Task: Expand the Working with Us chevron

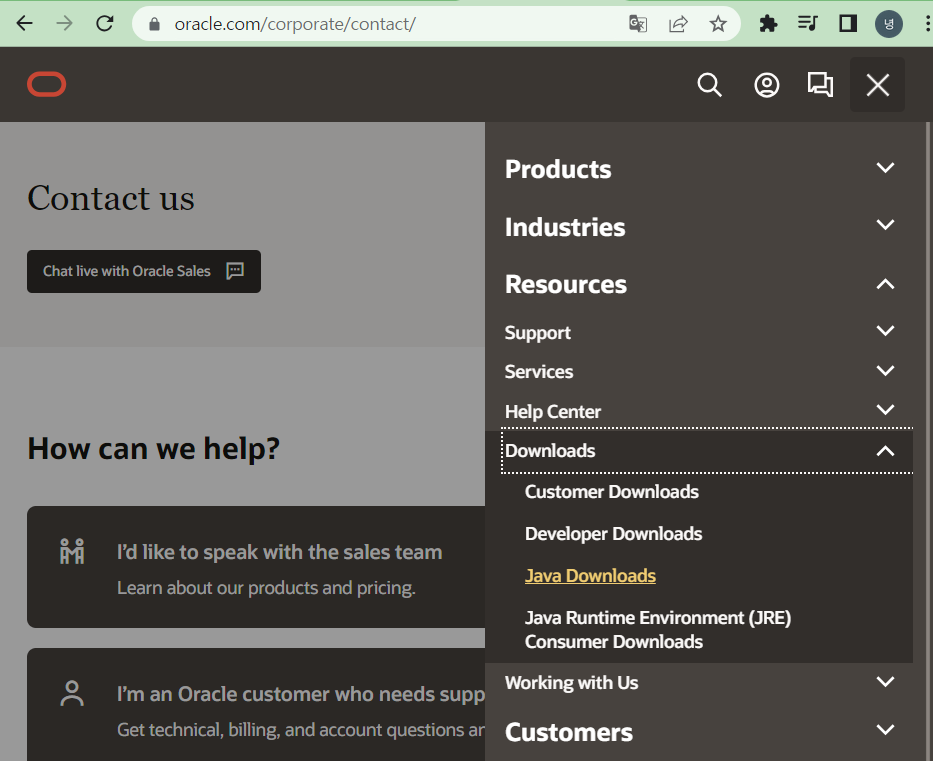Action: tap(885, 682)
